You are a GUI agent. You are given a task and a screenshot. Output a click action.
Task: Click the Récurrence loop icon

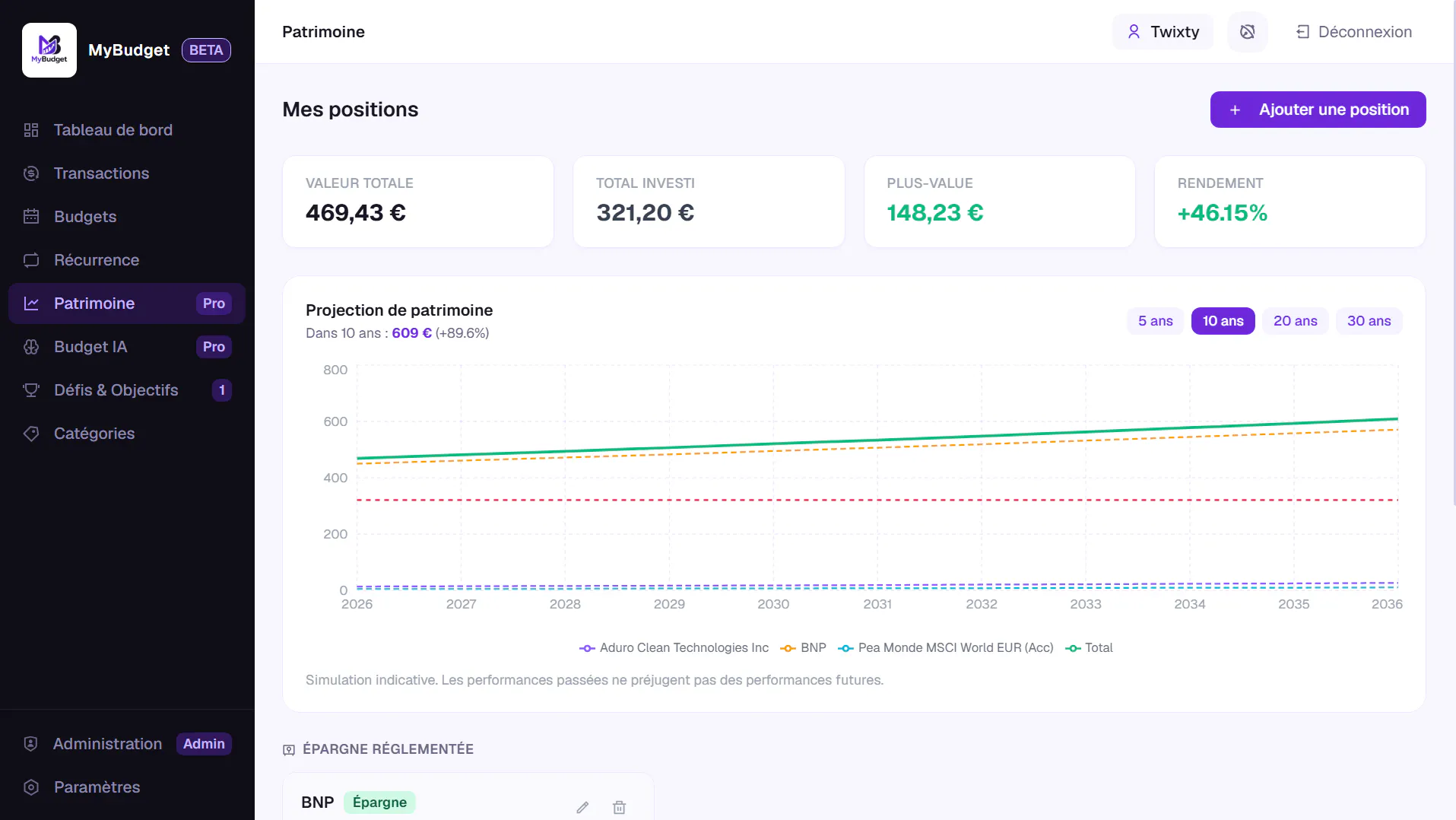(x=31, y=260)
